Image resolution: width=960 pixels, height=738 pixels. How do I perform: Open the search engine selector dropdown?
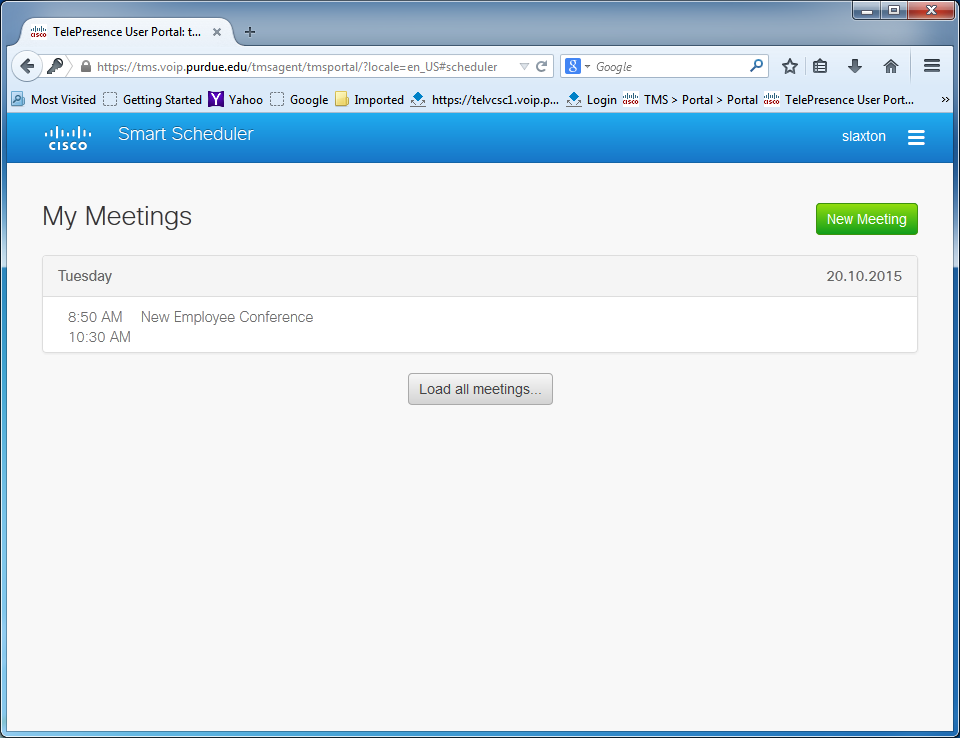pos(578,67)
